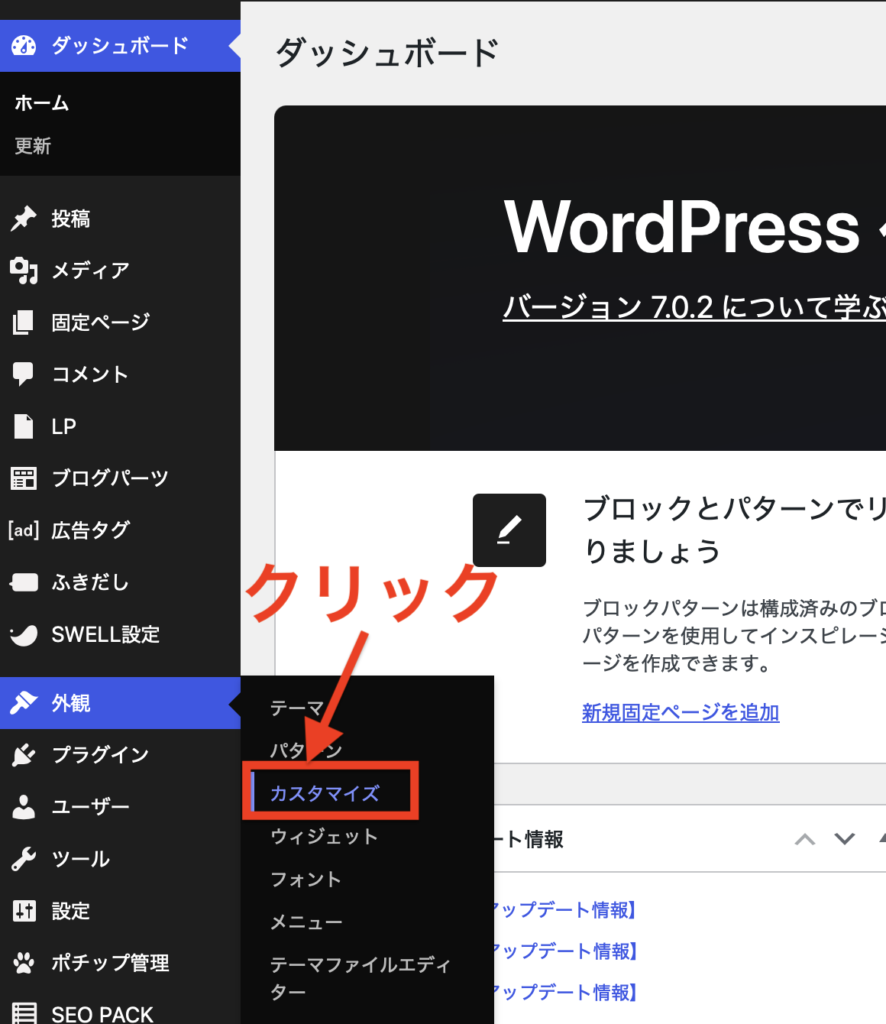
Task: Click the table icon beside ブログパーツ
Action: pyautogui.click(x=24, y=478)
